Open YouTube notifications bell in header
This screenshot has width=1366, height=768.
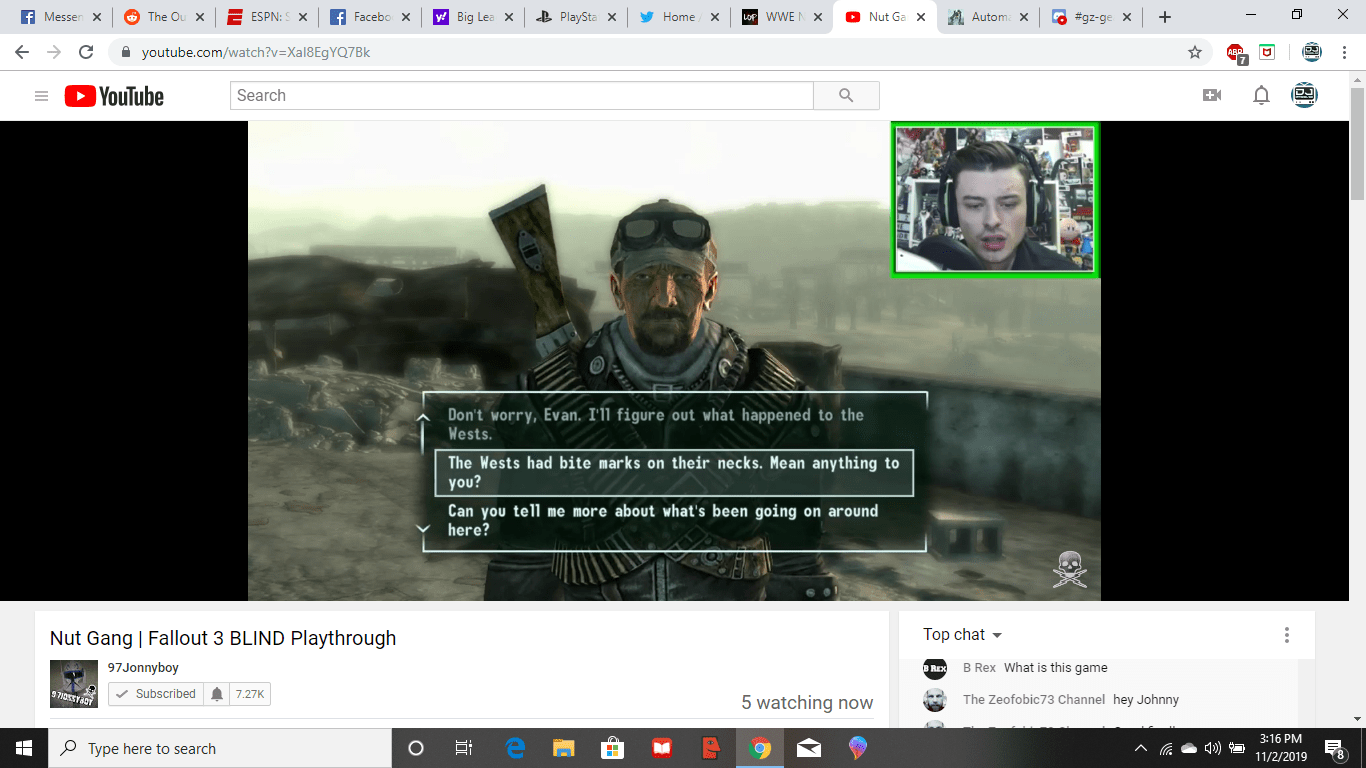(x=1261, y=96)
